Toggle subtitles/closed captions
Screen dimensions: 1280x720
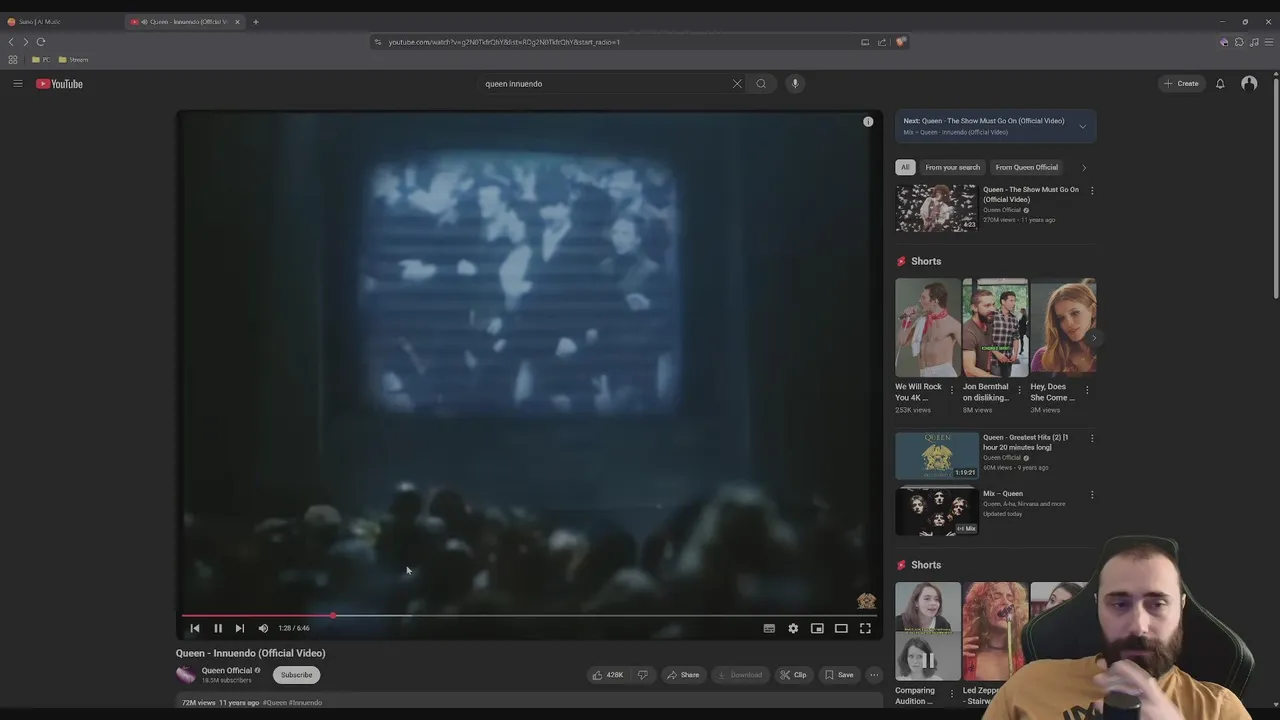click(769, 628)
